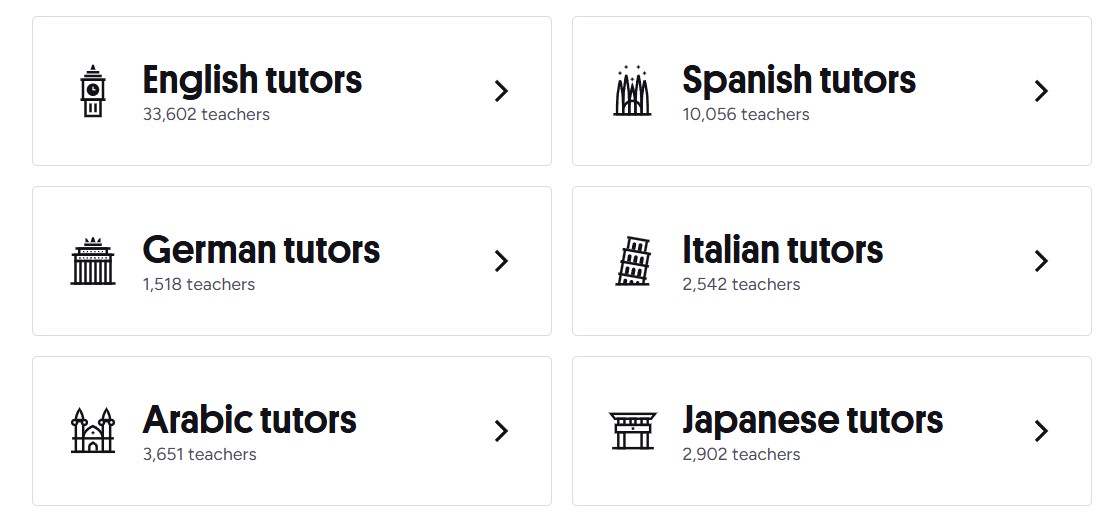This screenshot has height=517, width=1106.
Task: Open the Japanese tutors right arrow
Action: pyautogui.click(x=1041, y=431)
